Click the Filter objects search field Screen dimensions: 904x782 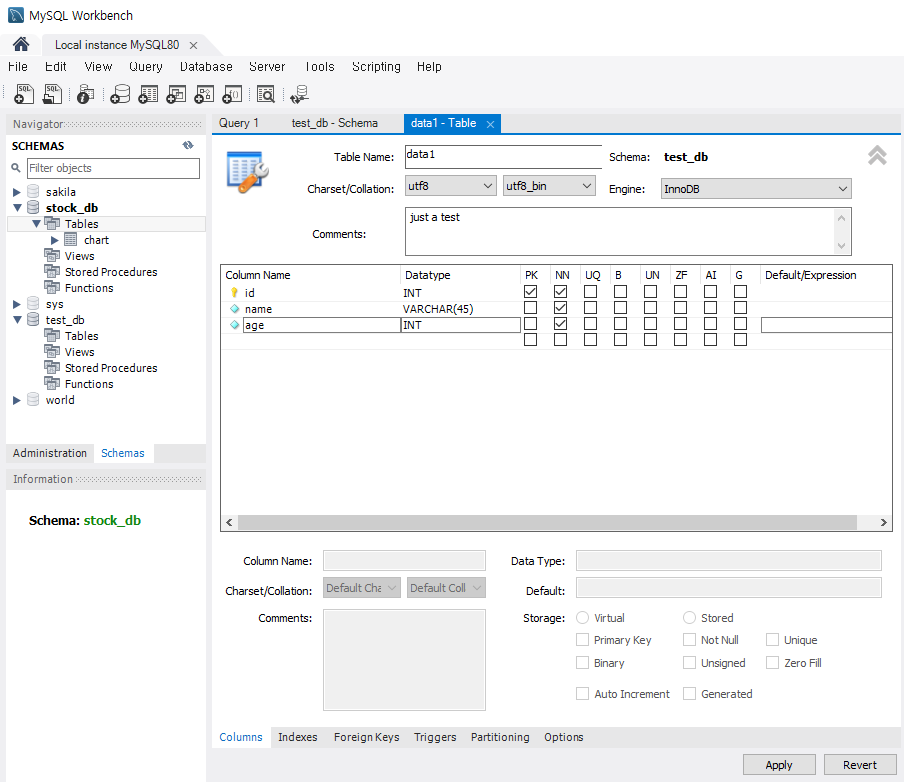[114, 168]
